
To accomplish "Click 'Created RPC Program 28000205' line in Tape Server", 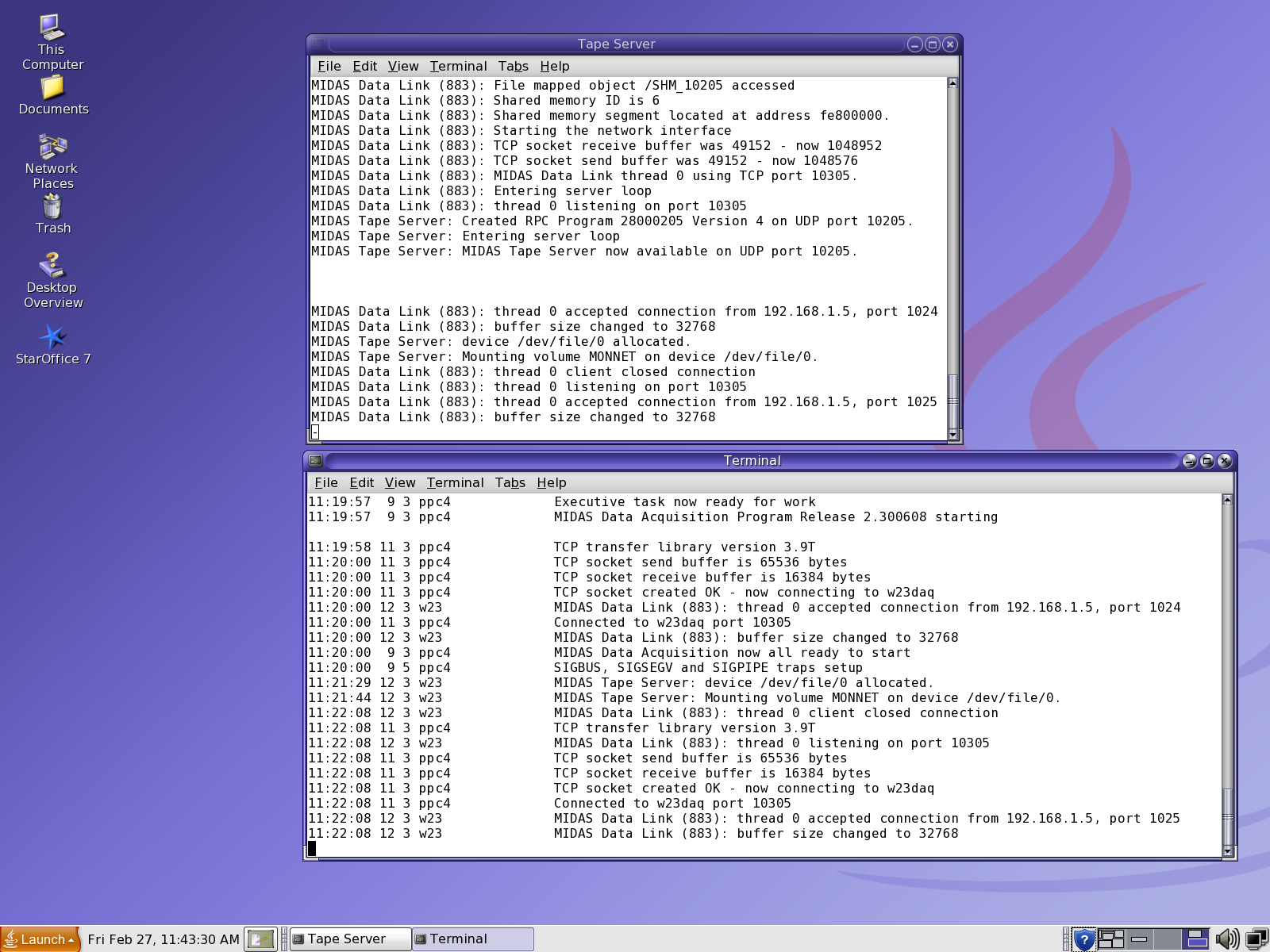I will coord(612,221).
